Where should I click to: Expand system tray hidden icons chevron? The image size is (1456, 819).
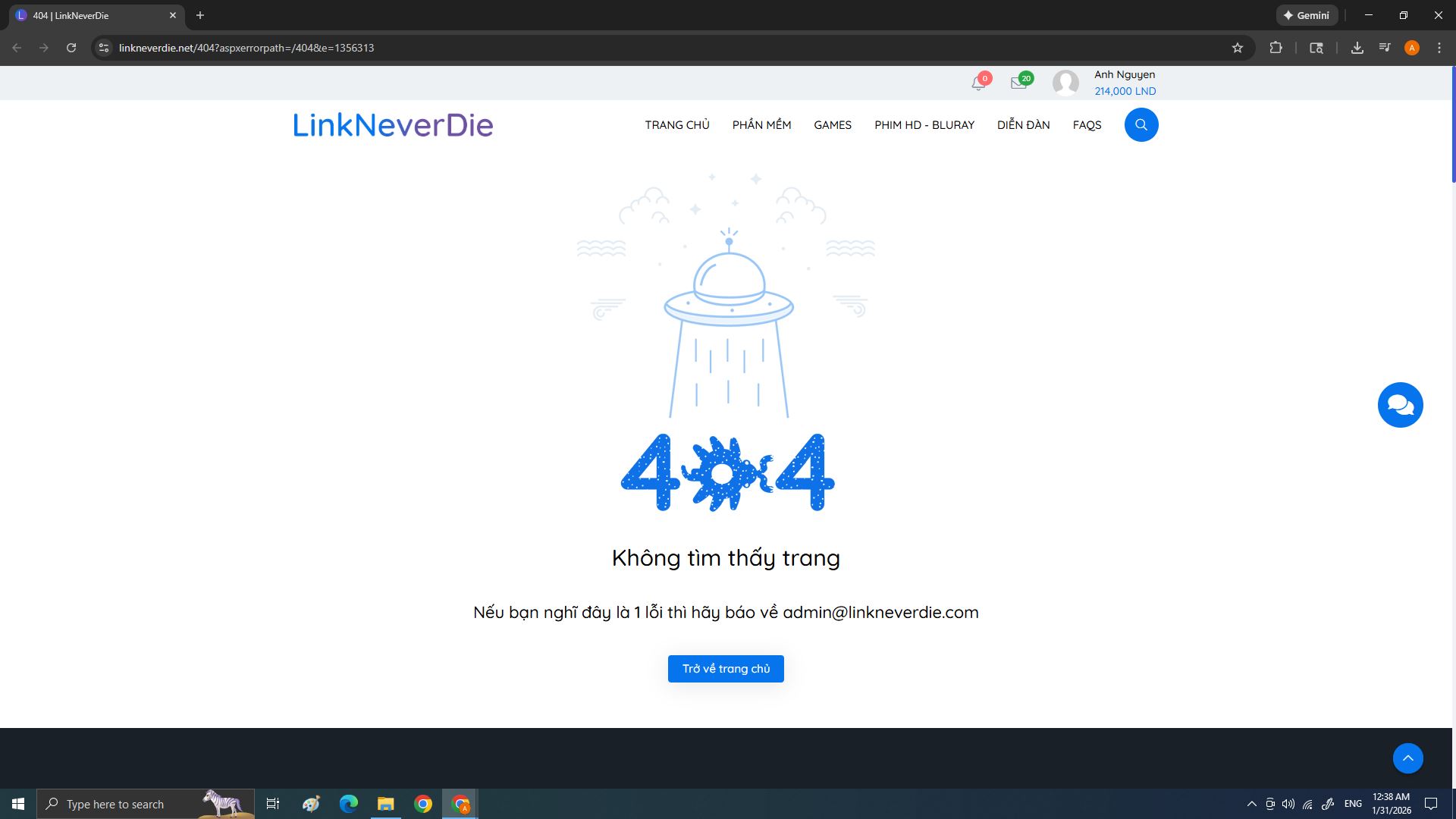[1252, 804]
